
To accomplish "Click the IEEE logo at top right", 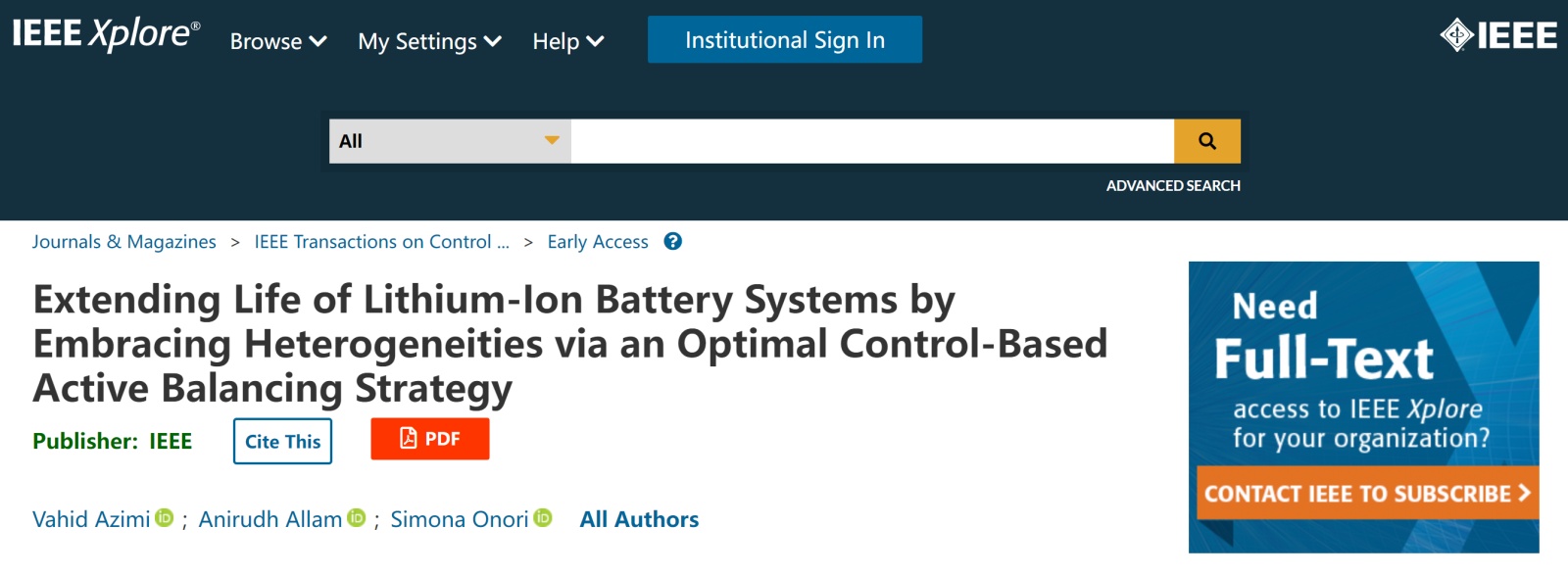I will pos(1498,36).
